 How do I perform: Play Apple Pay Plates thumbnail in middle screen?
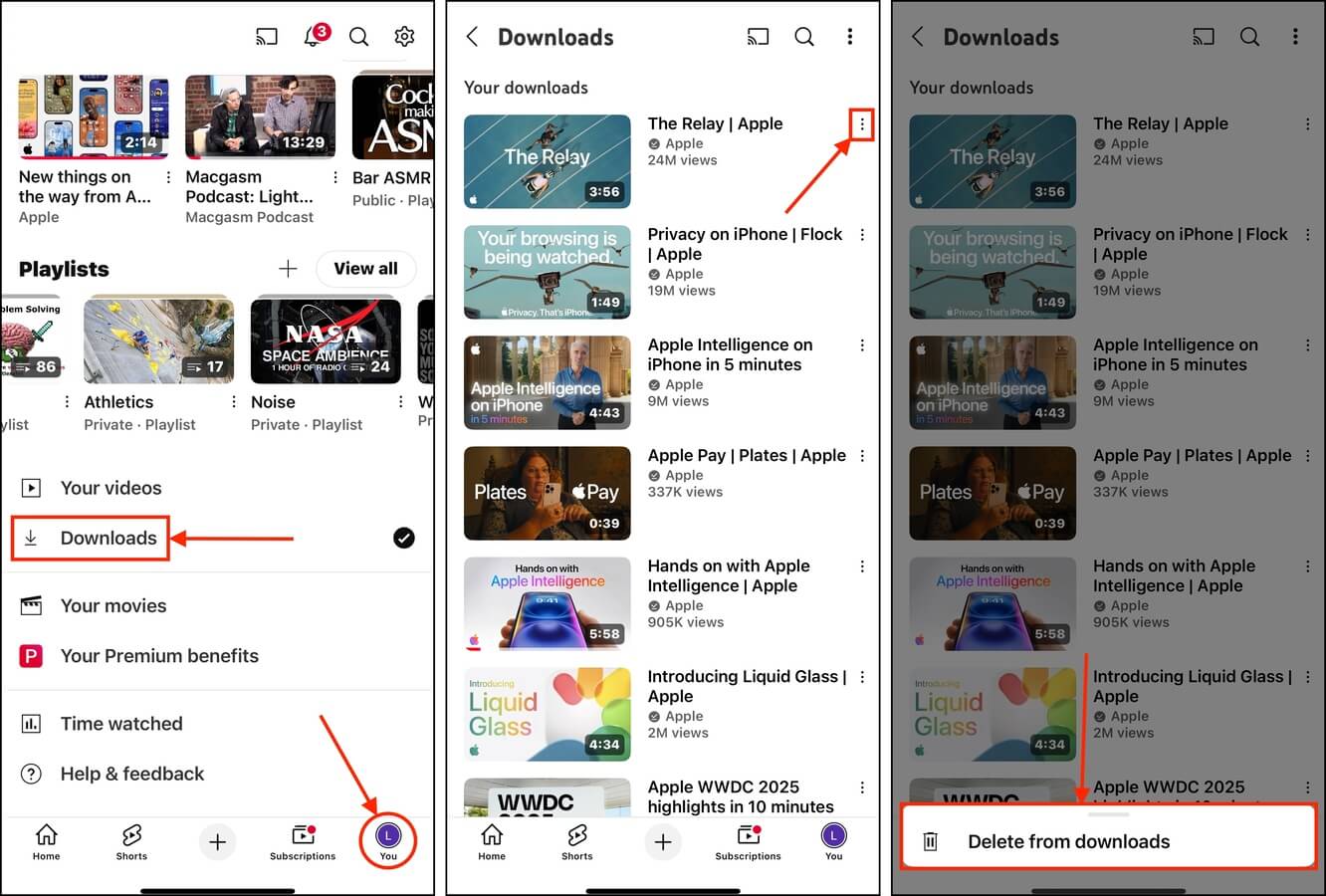pos(548,493)
